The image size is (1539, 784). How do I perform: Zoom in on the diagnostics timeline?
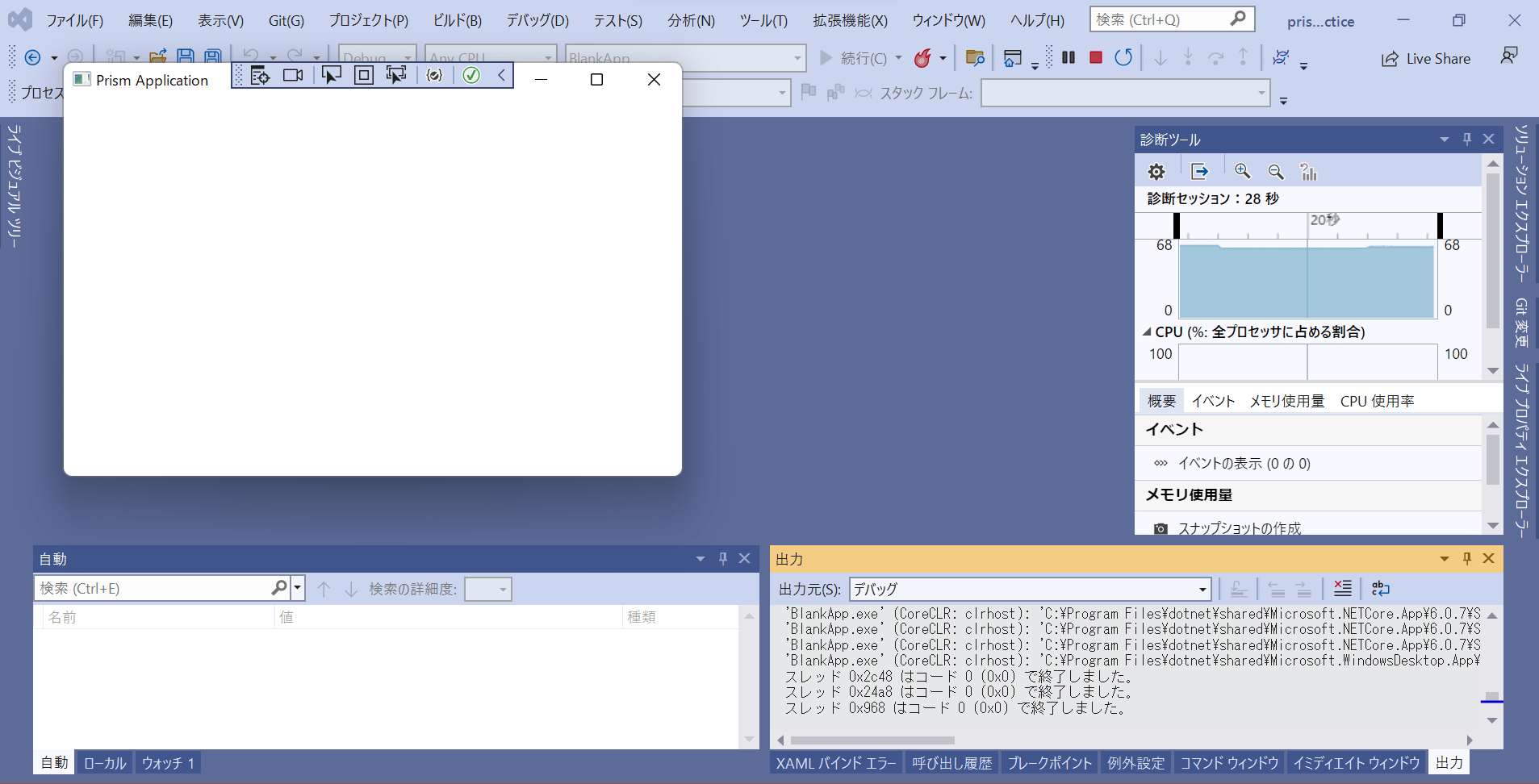1242,171
